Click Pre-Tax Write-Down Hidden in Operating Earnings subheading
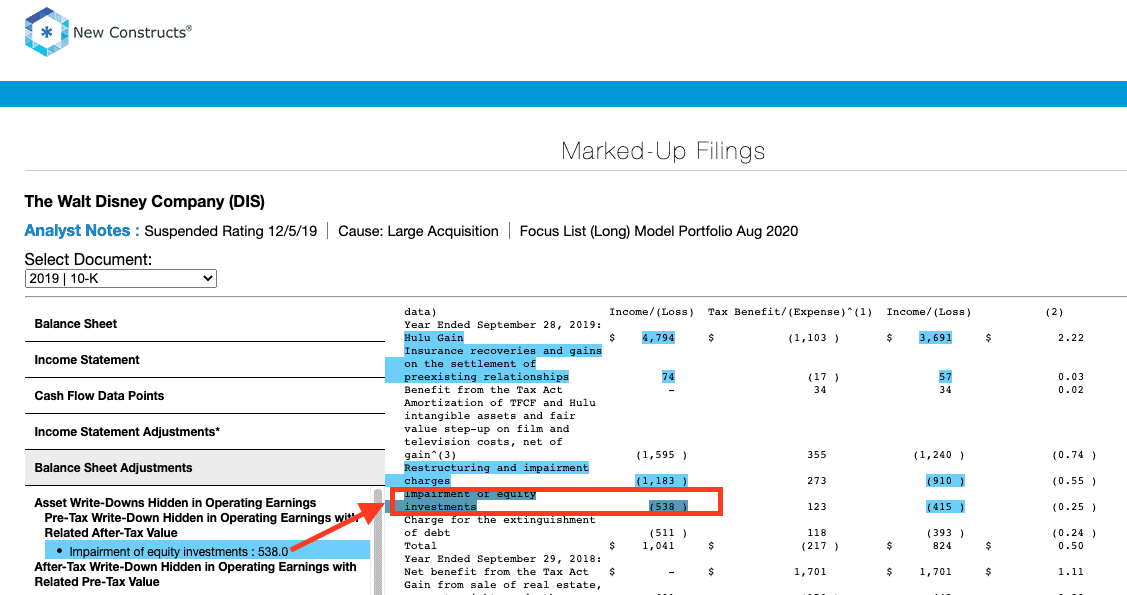This screenshot has height=595, width=1127. pyautogui.click(x=201, y=525)
